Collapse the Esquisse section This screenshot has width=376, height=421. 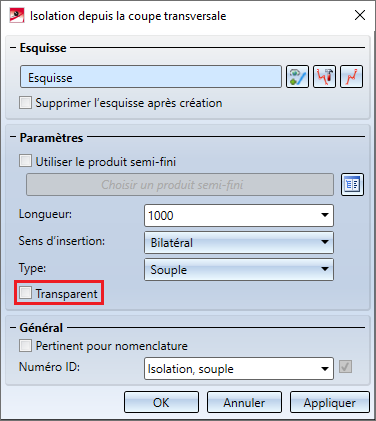[x=13, y=48]
